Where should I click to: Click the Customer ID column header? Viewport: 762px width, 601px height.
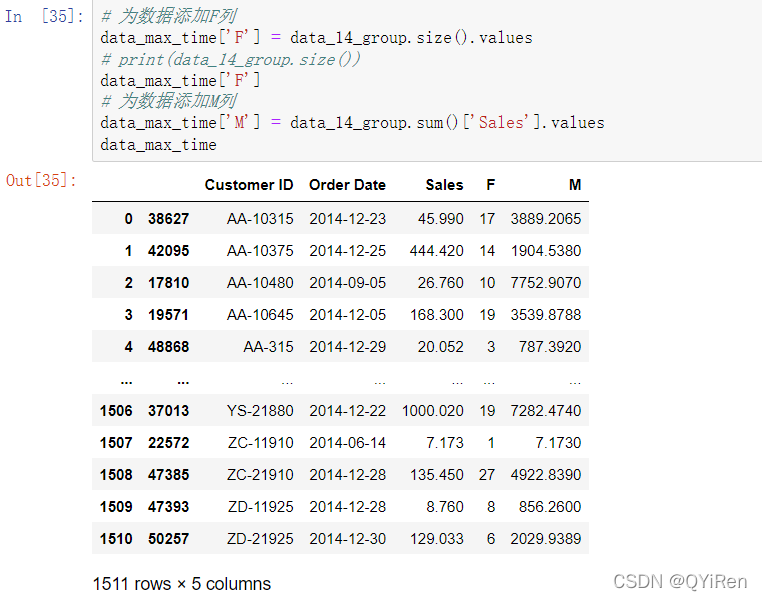pos(249,185)
